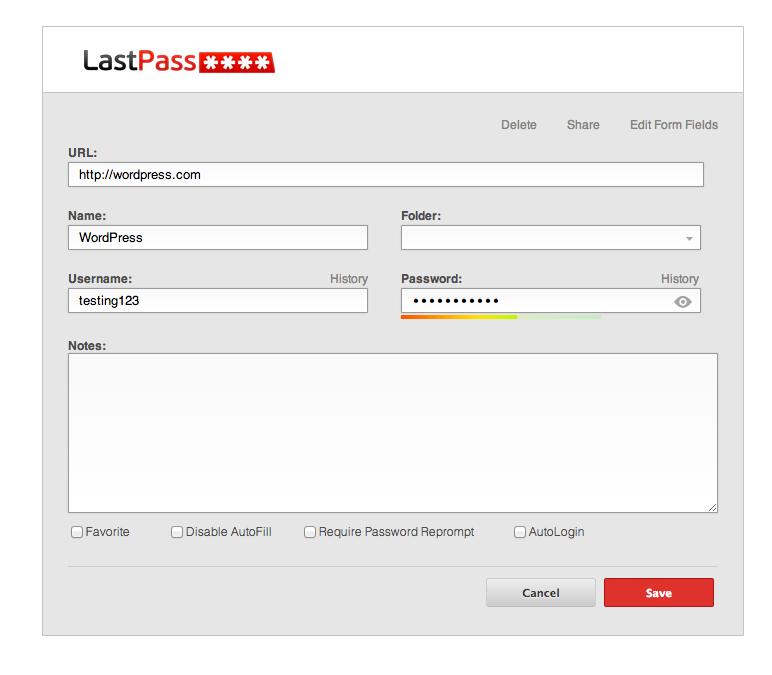Image resolution: width=772 pixels, height=675 pixels.
Task: Check Disable AutoFill option
Action: tap(177, 532)
